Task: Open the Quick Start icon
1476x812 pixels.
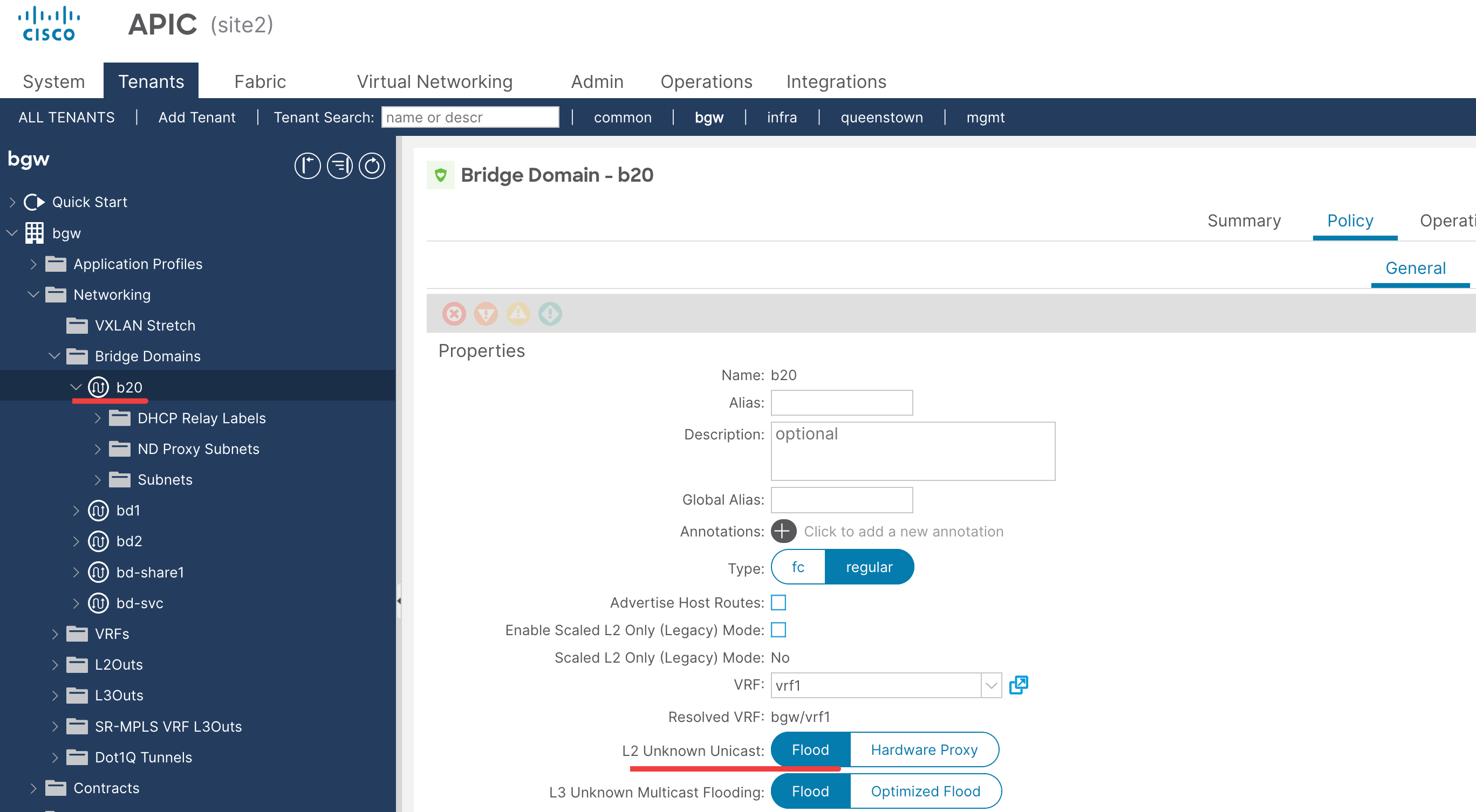Action: click(x=34, y=202)
